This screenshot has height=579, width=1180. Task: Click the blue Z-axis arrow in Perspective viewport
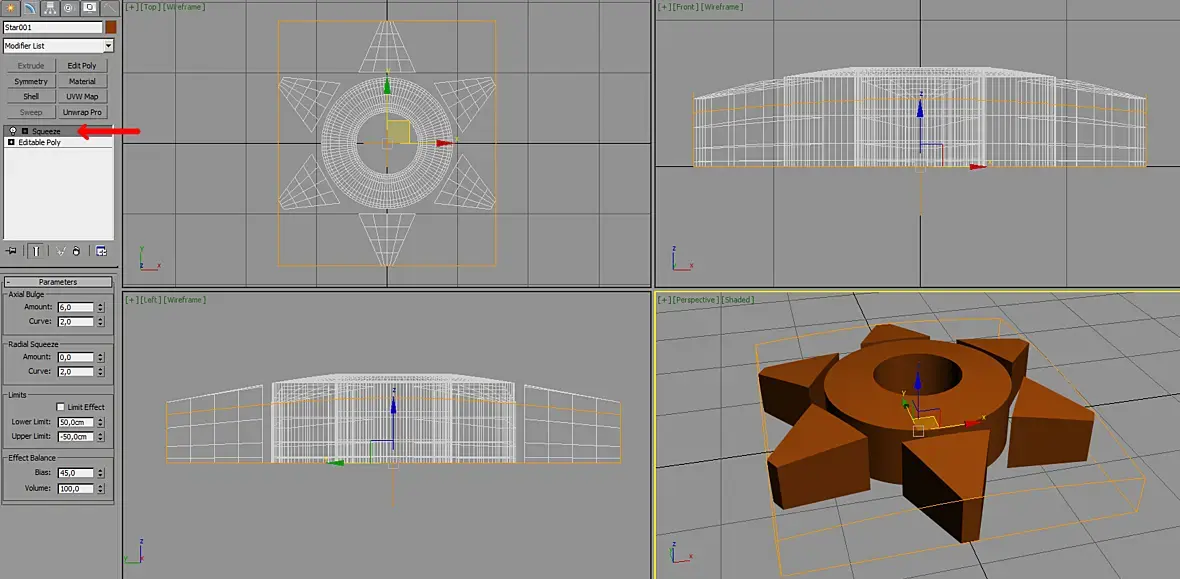click(x=917, y=378)
